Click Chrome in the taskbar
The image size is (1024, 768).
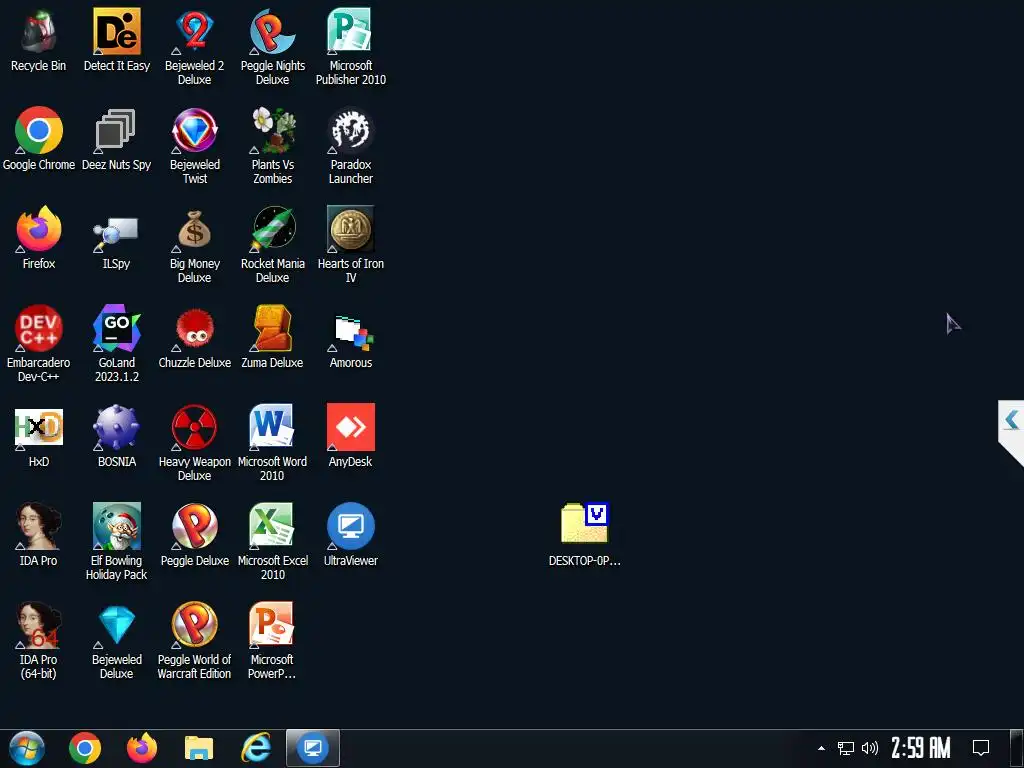85,748
